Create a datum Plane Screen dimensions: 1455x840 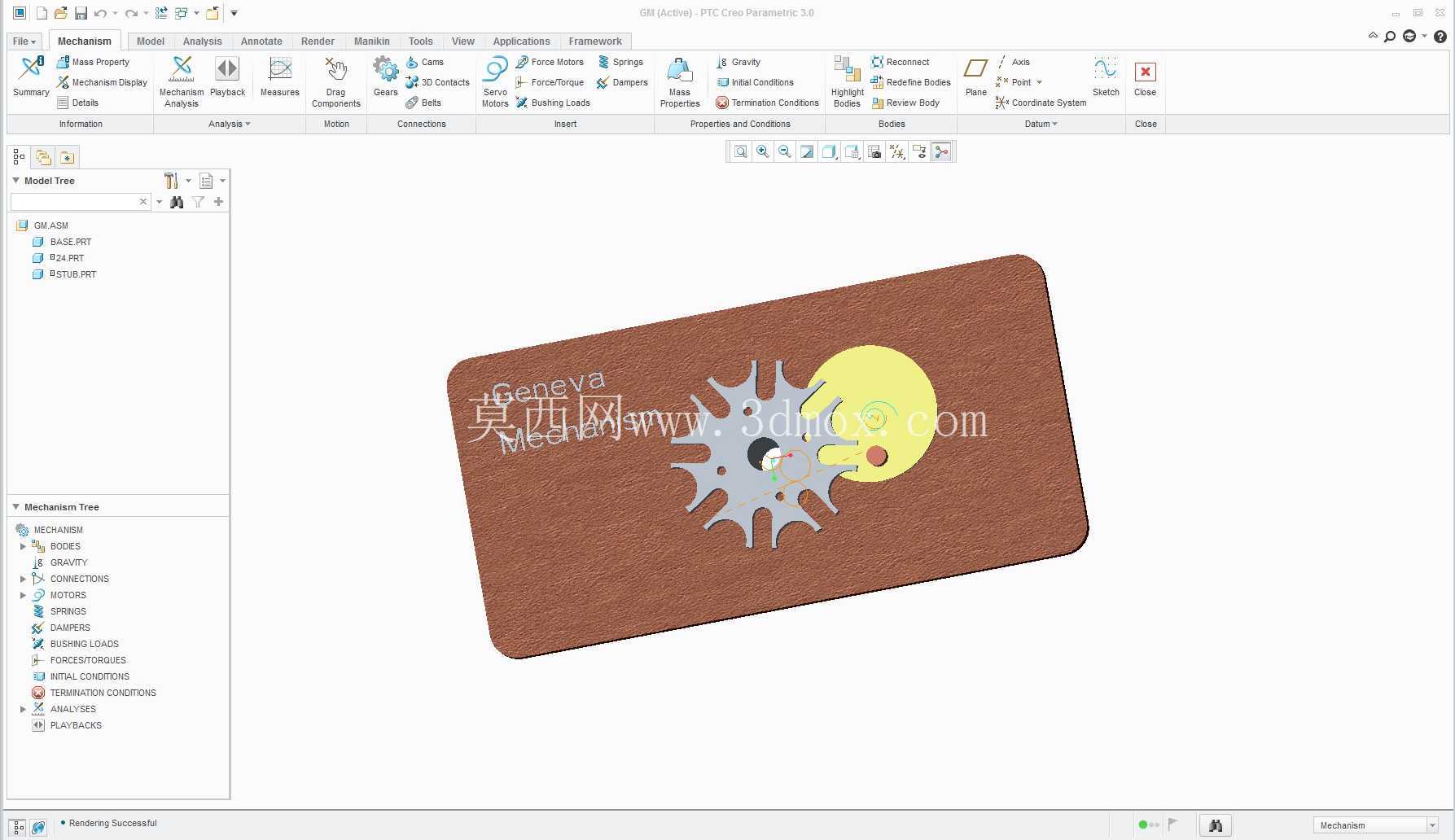click(x=975, y=77)
